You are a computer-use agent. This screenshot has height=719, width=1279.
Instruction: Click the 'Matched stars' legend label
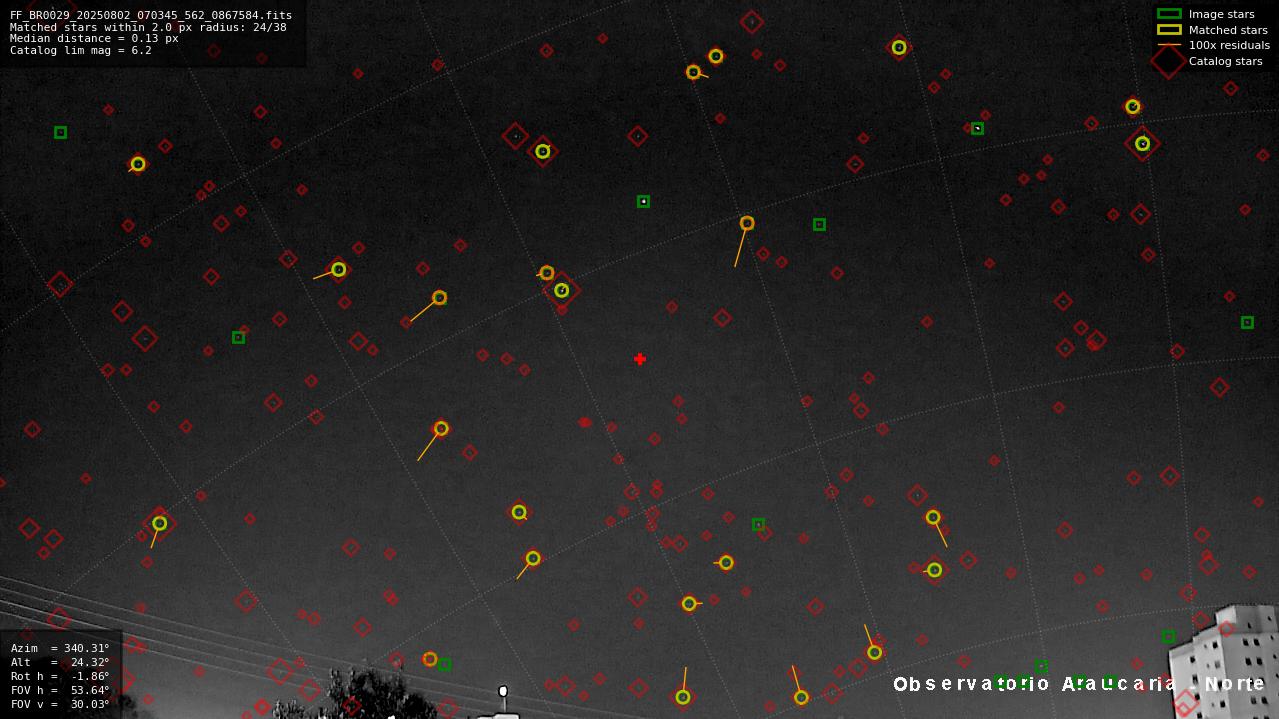pyautogui.click(x=1228, y=30)
